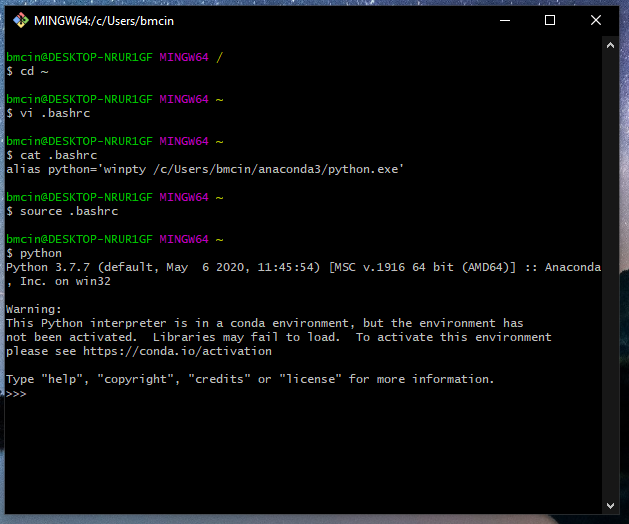Click the alias python winpty line
Viewport: 629px width, 524px height.
click(204, 169)
